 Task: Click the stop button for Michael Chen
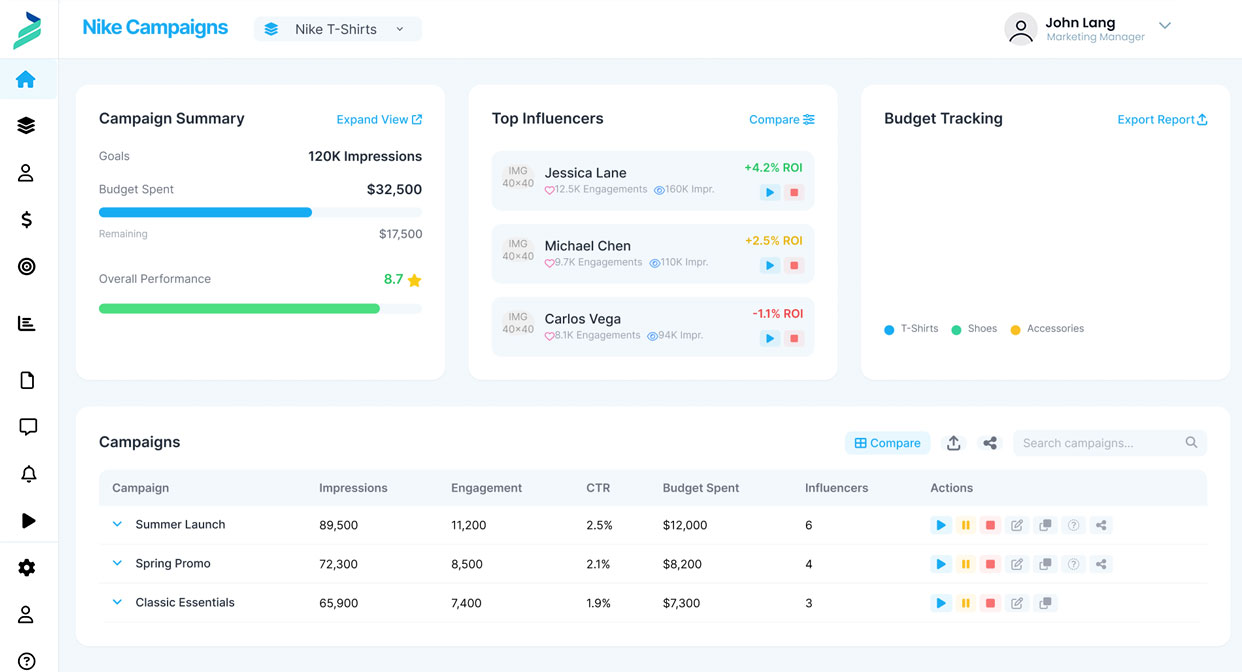794,266
